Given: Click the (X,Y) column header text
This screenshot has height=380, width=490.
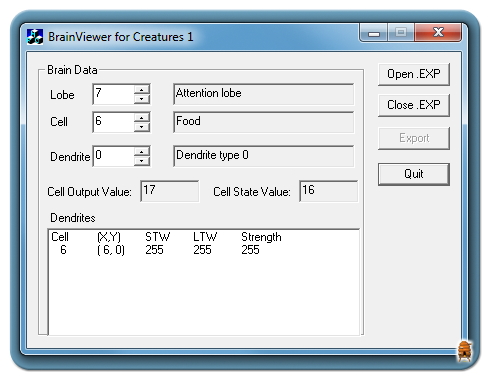Looking at the screenshot, I should pyautogui.click(x=109, y=237).
